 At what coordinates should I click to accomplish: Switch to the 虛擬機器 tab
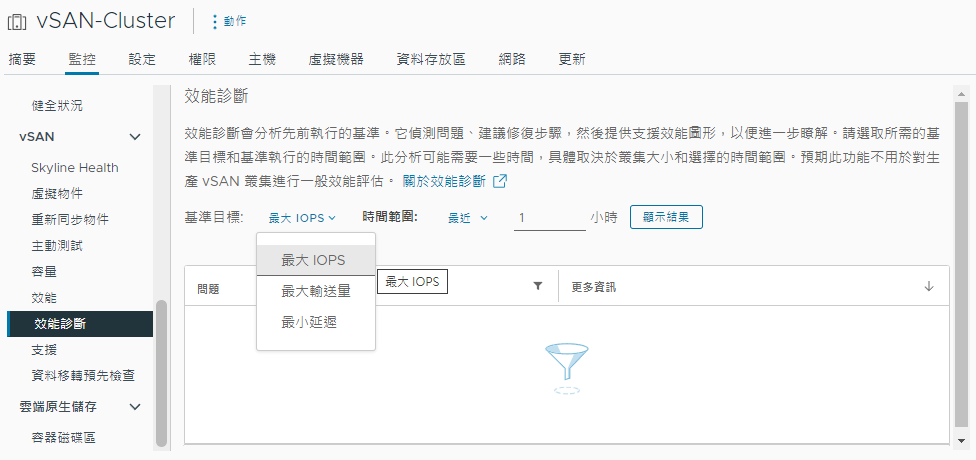coord(336,60)
